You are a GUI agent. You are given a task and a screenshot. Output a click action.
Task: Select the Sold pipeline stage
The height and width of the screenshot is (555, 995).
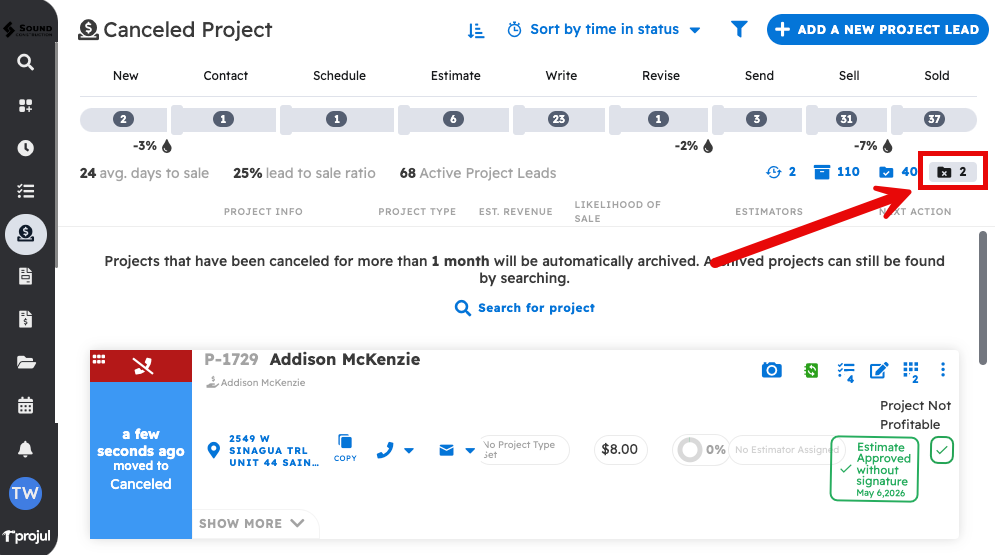(x=936, y=76)
